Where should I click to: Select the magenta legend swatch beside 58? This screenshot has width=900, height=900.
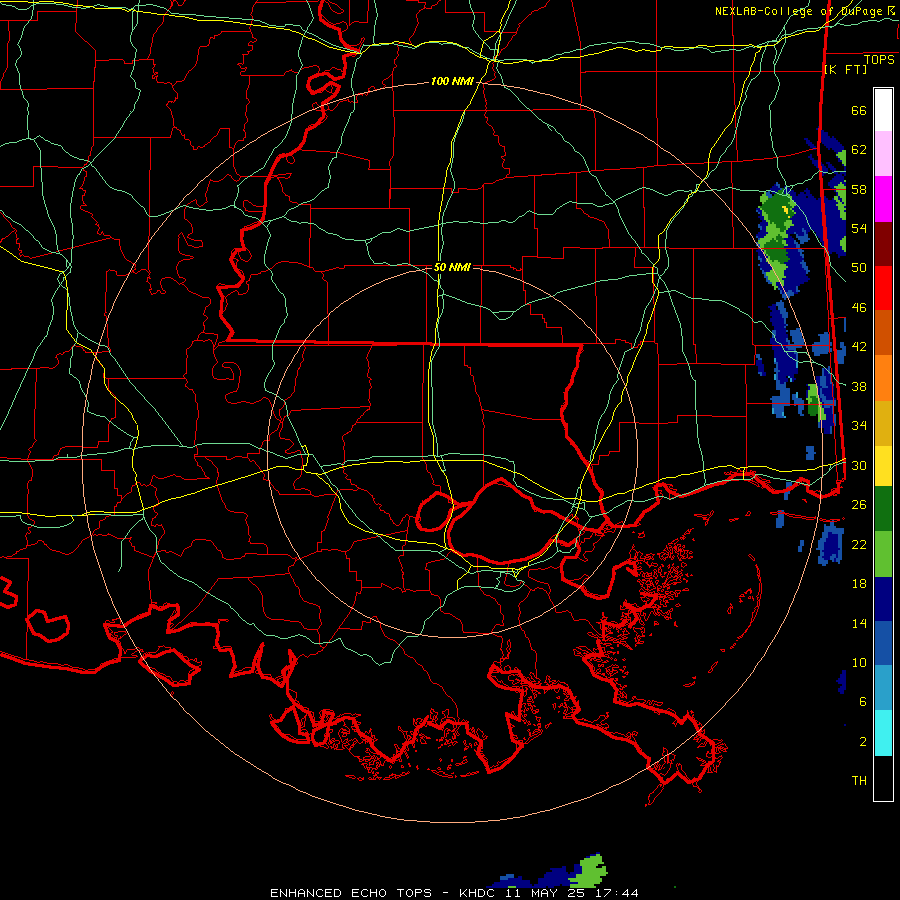[x=883, y=199]
